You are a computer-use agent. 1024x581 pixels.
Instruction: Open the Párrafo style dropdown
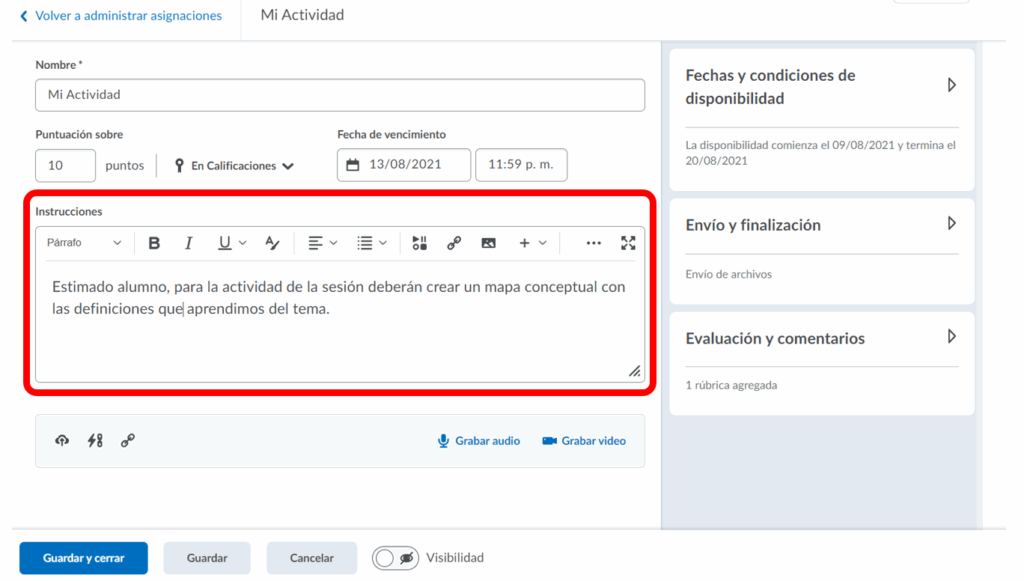(84, 243)
